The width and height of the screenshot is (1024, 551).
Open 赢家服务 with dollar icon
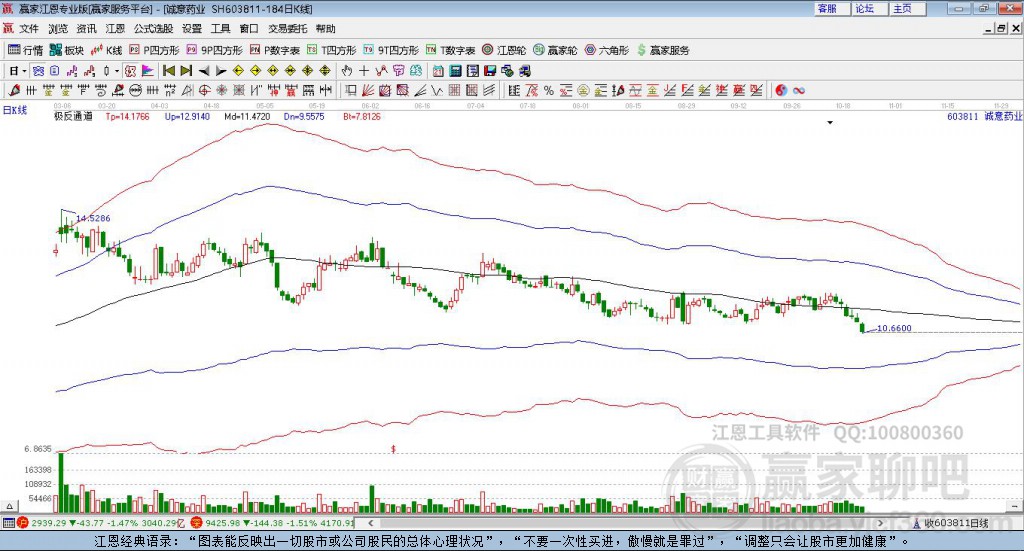[663, 50]
